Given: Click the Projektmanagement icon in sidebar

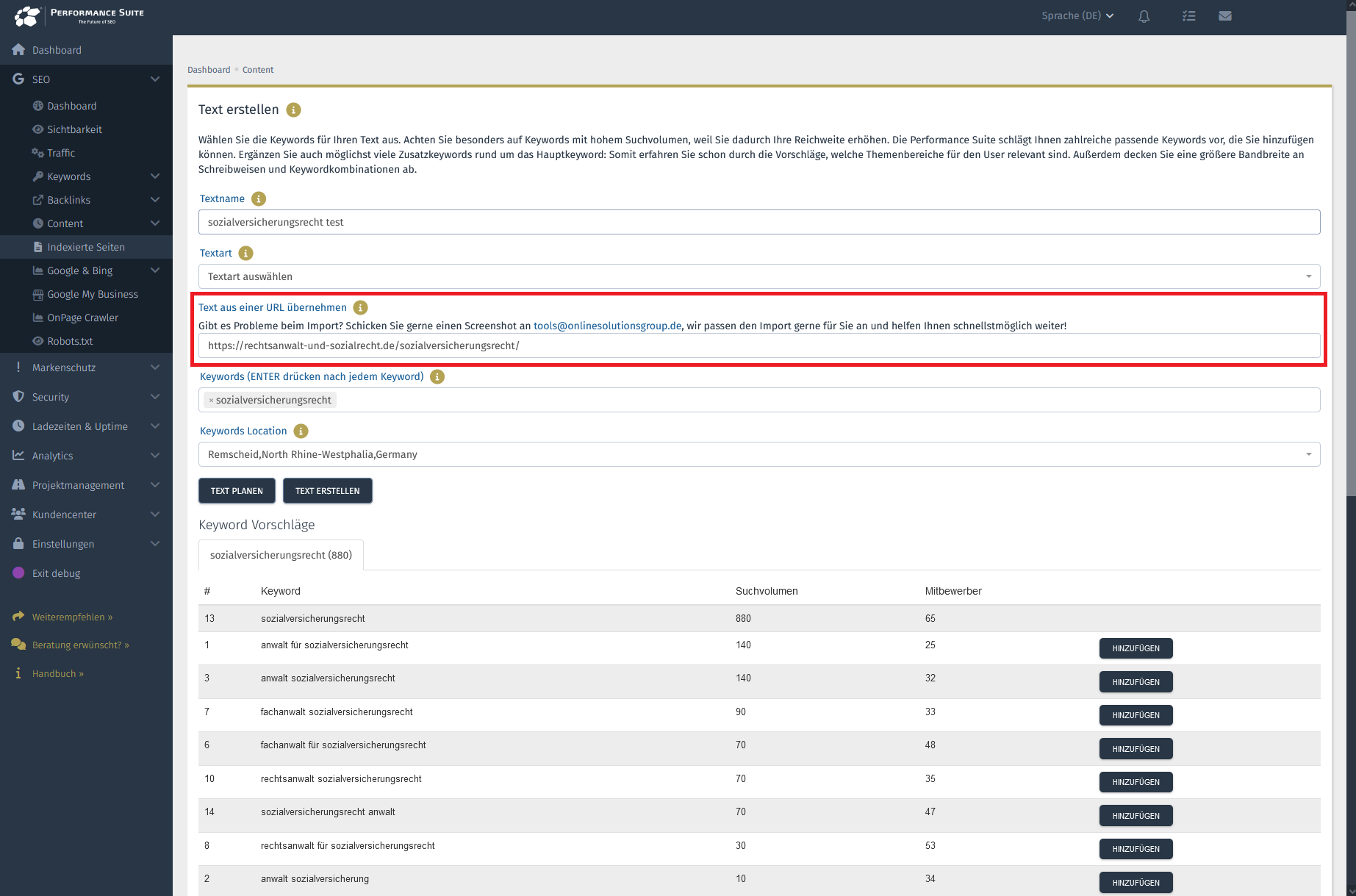Looking at the screenshot, I should coord(18,485).
